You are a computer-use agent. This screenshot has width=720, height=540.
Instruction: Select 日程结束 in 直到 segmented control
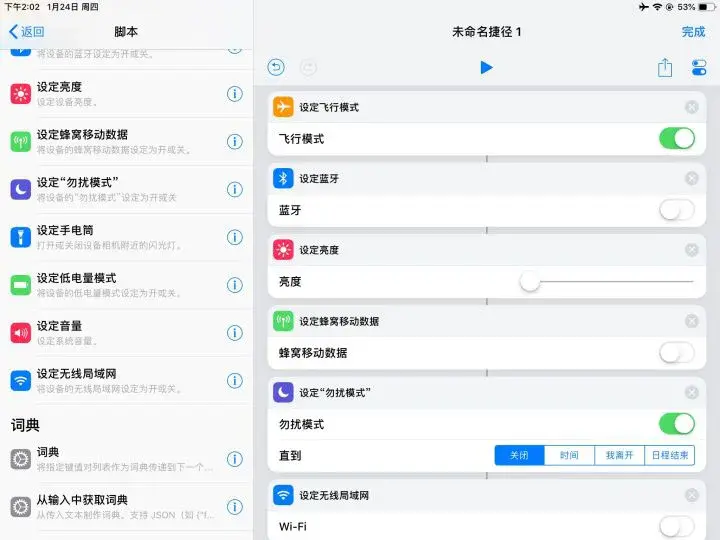669,455
